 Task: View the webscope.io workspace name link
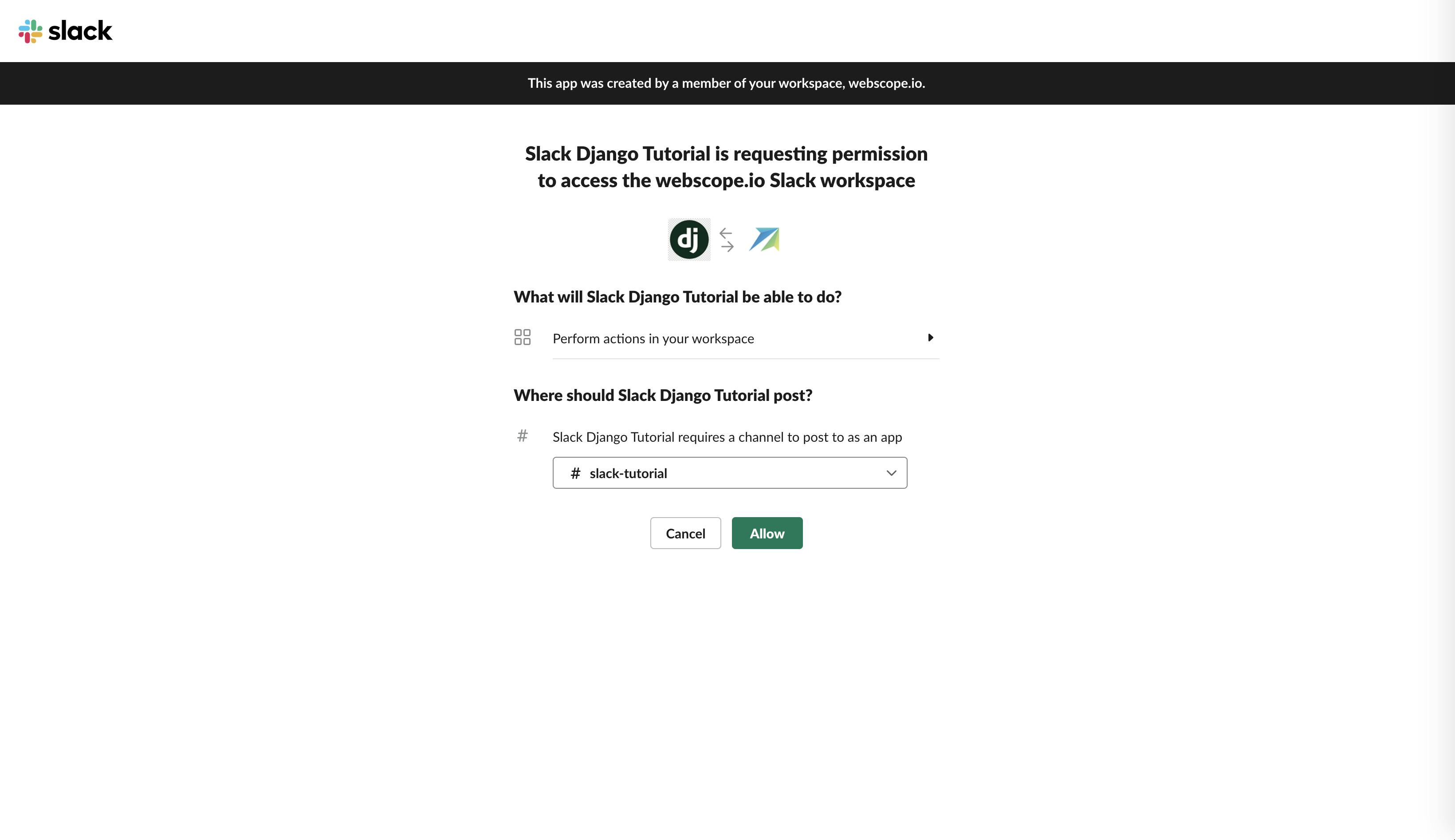(x=884, y=83)
